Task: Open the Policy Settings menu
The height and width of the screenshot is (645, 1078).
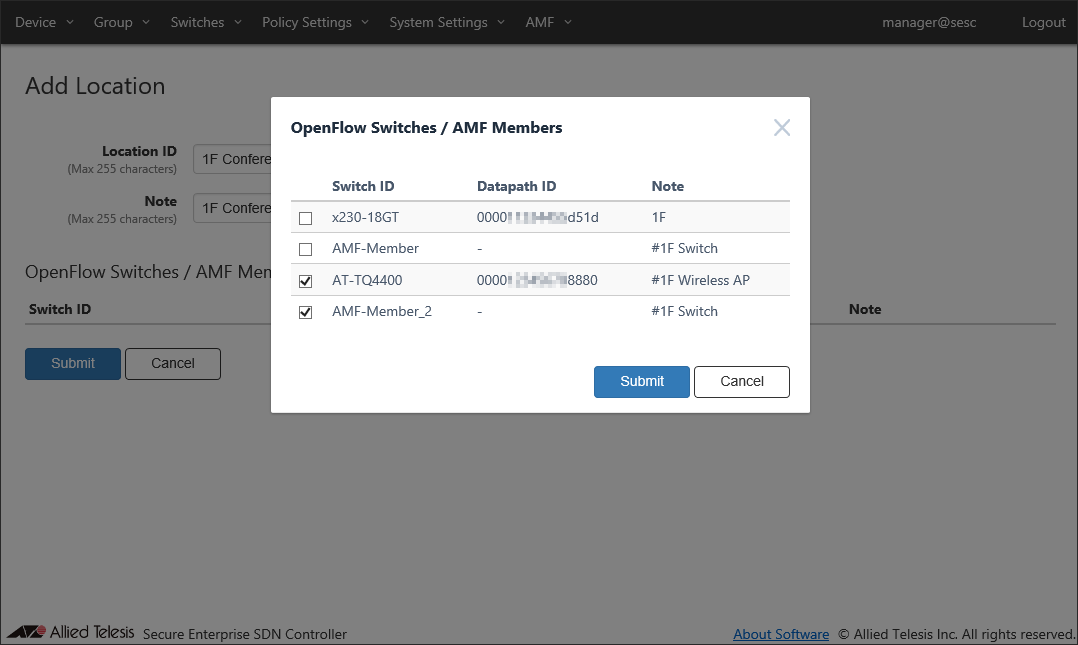Action: [x=315, y=22]
